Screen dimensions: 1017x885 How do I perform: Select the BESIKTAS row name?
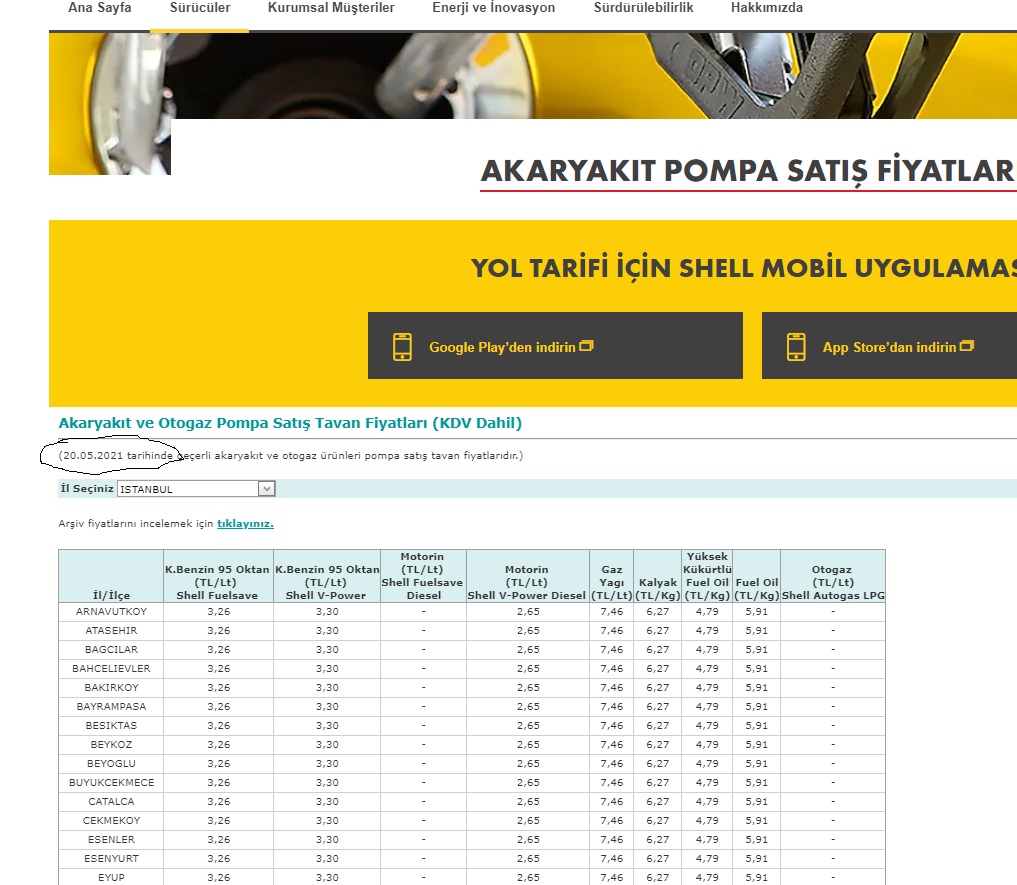pos(111,725)
